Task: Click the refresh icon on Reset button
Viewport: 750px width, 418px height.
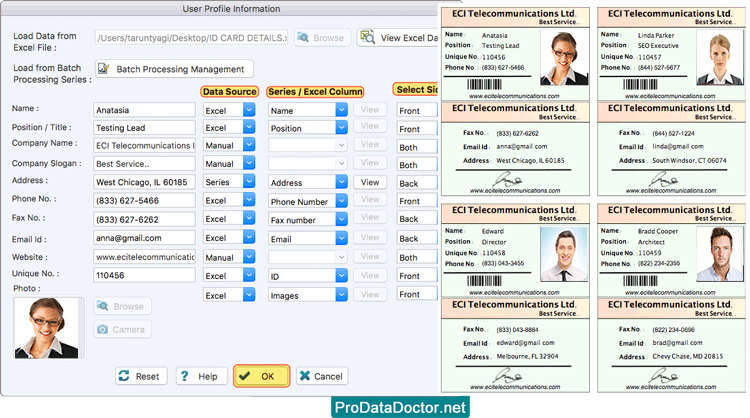Action: pos(124,376)
